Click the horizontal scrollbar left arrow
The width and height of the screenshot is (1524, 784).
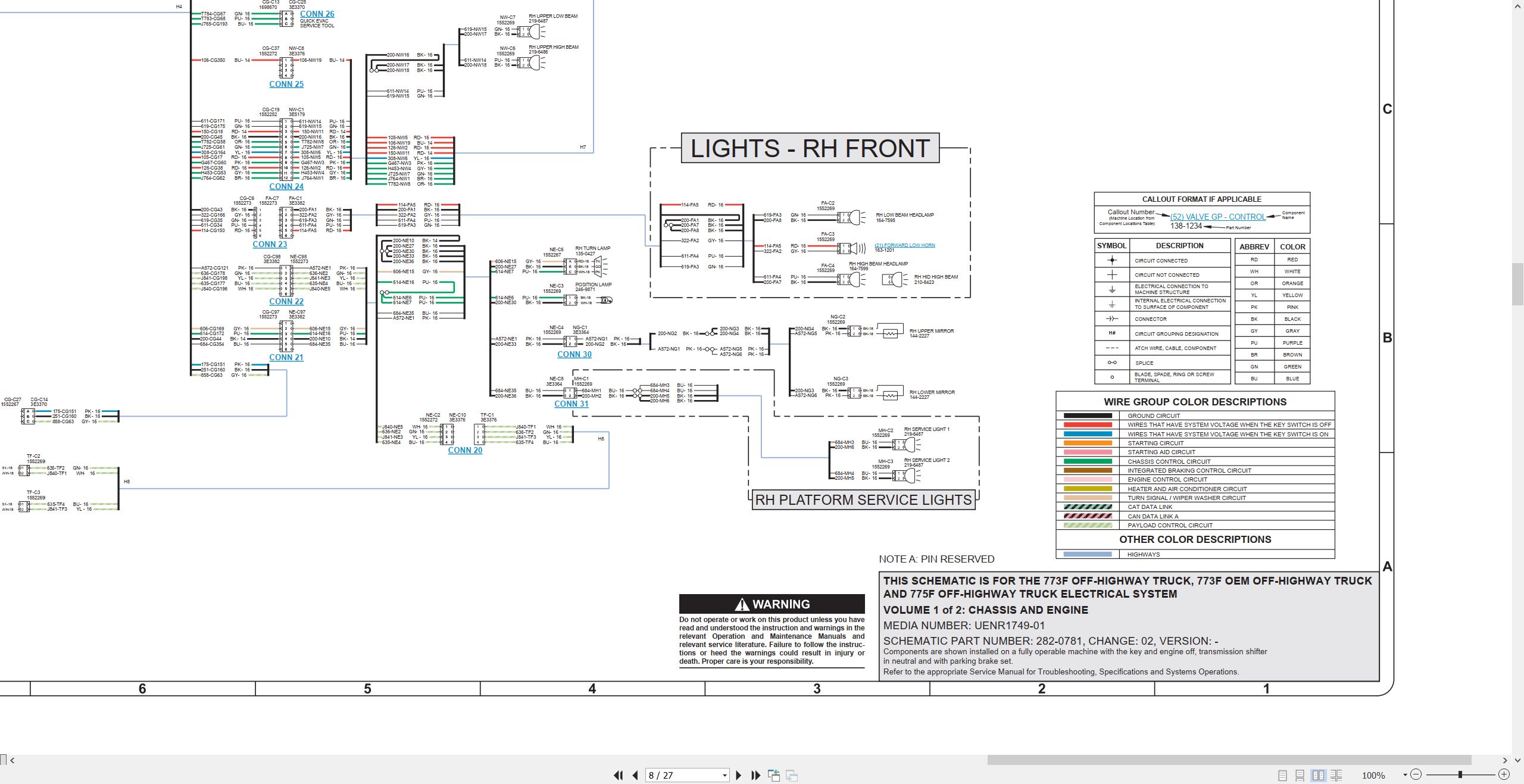click(x=12, y=760)
